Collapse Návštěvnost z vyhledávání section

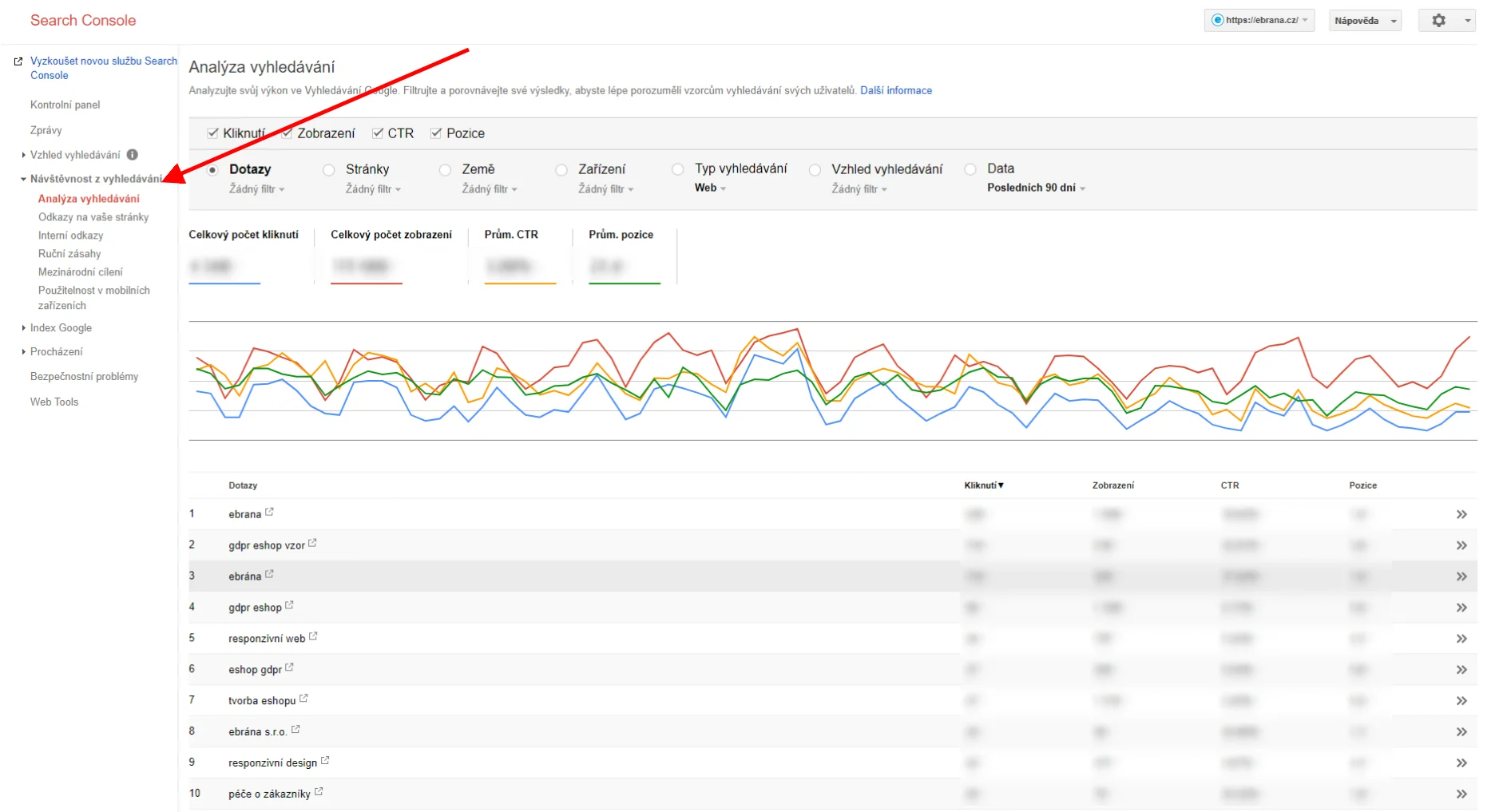click(23, 179)
